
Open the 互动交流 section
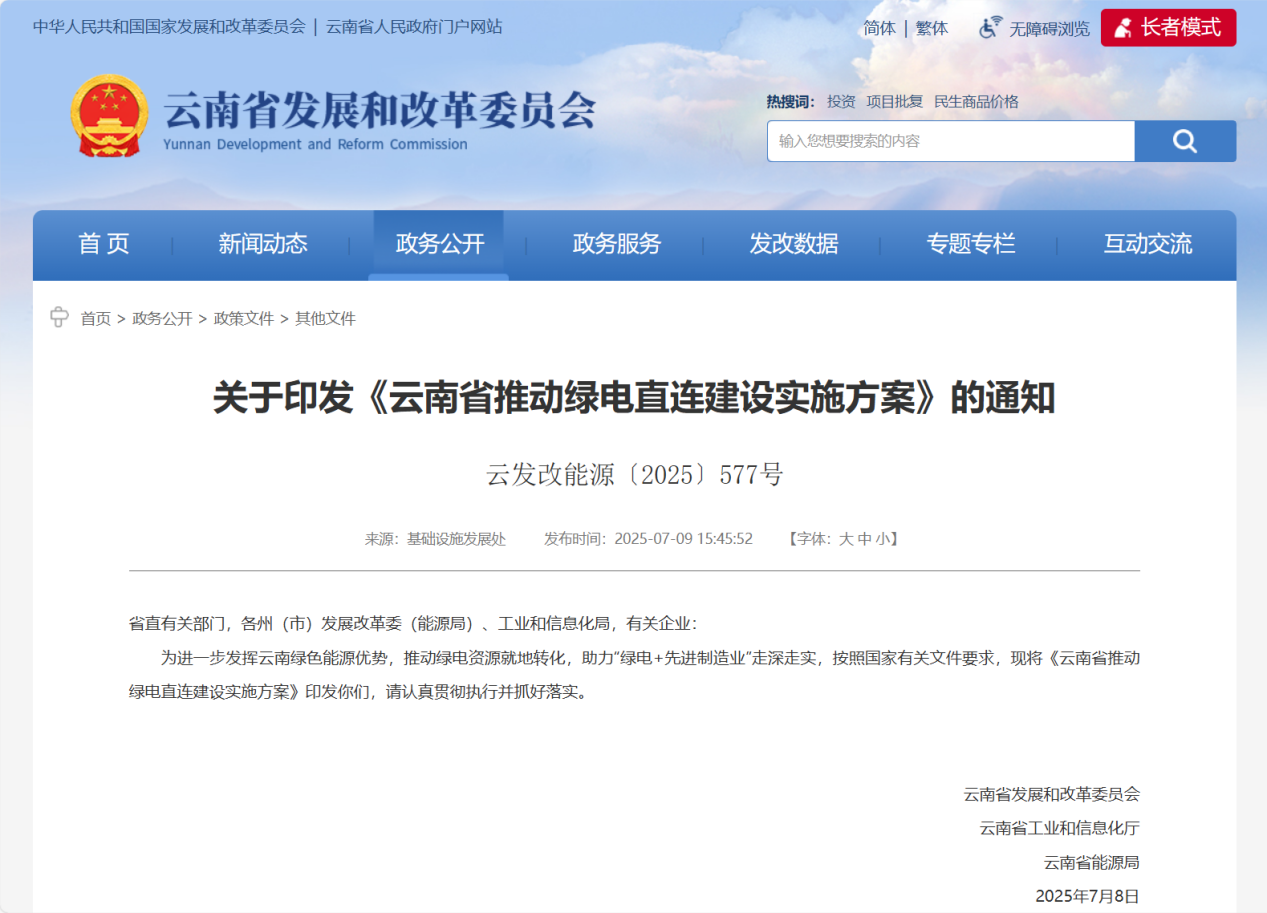[1146, 244]
